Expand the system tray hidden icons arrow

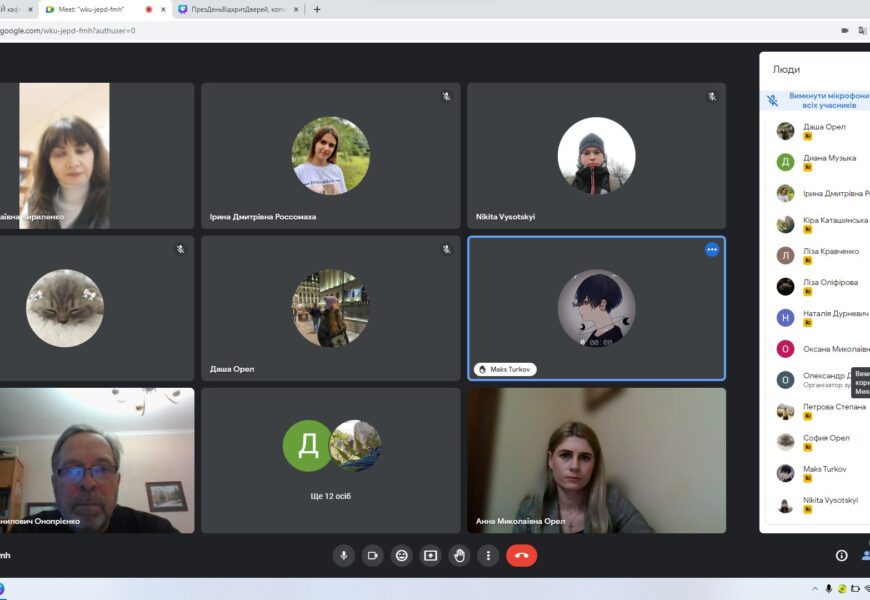tap(815, 589)
